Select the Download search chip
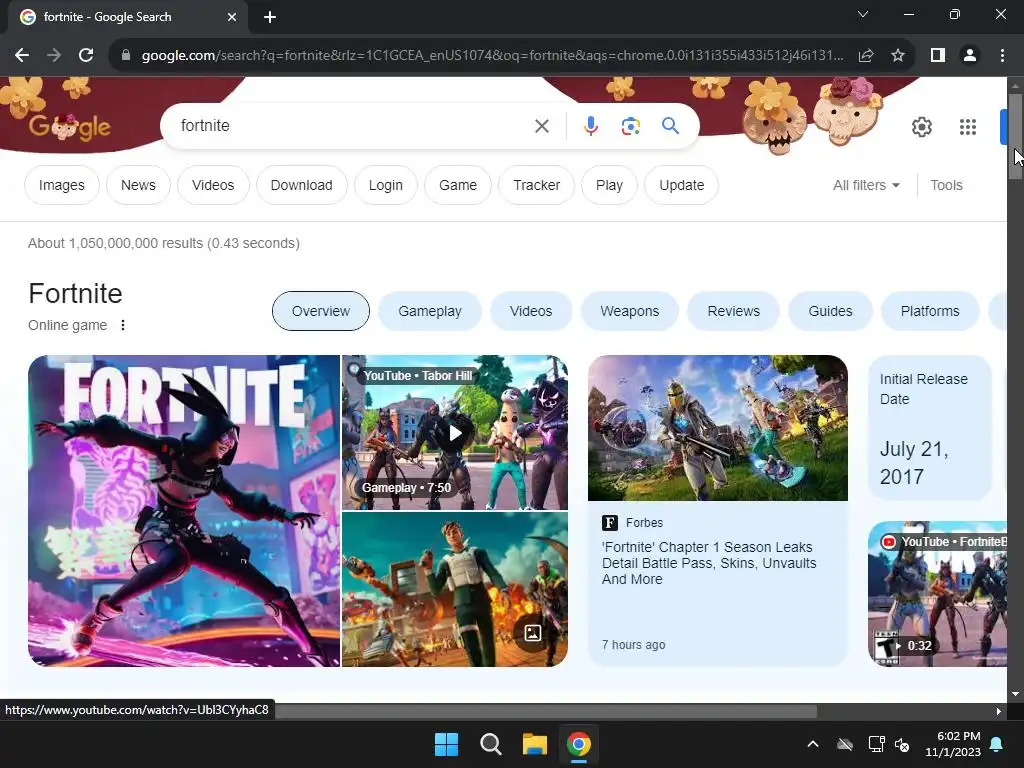 [x=302, y=185]
